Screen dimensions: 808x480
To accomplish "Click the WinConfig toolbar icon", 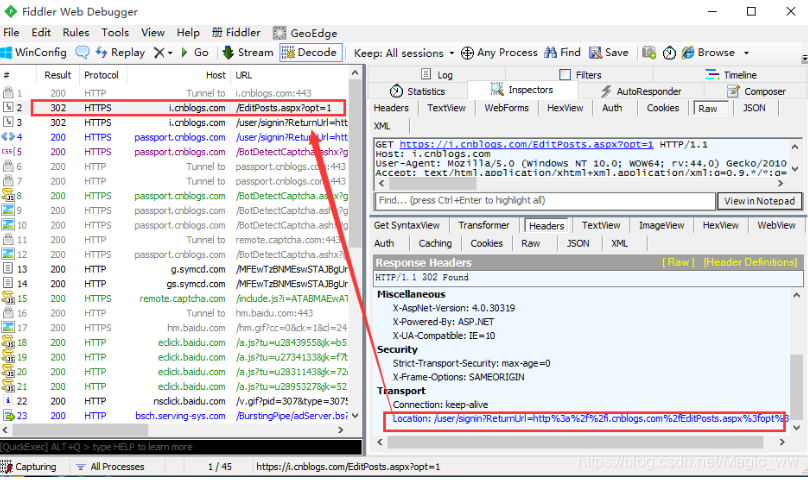I will coord(6,53).
